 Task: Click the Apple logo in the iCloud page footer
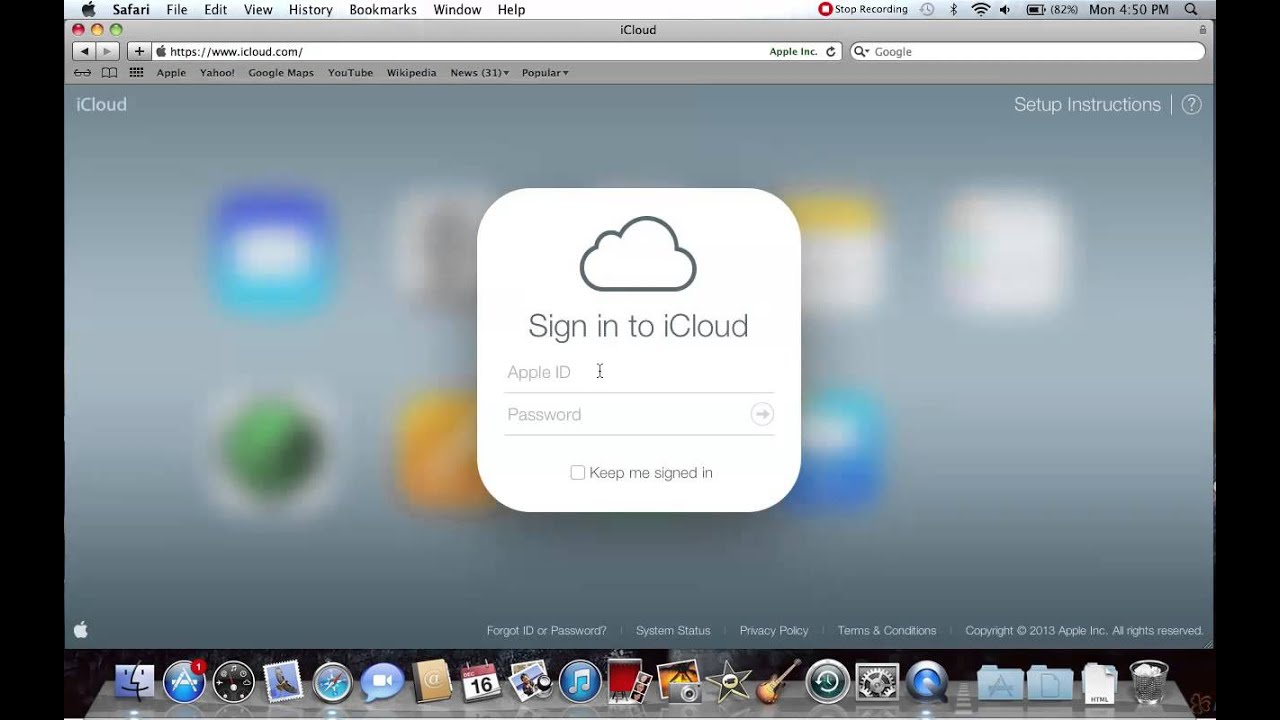(x=81, y=630)
